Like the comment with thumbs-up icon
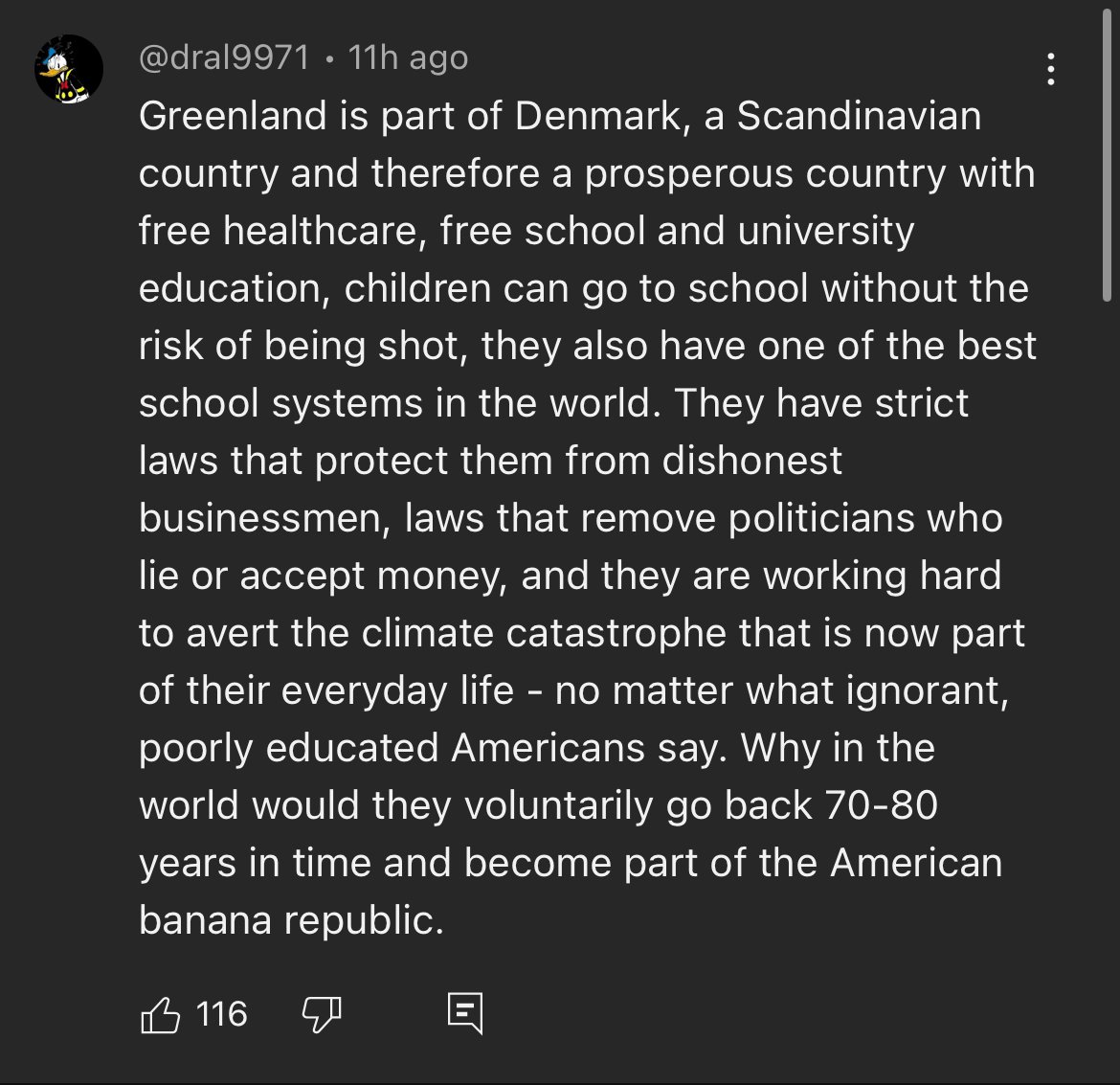1120x1085 pixels. click(x=161, y=1014)
